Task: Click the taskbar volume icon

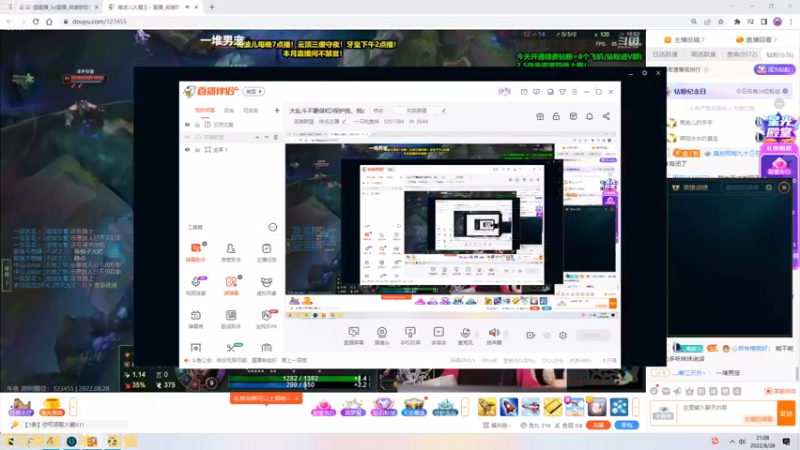Action: click(x=742, y=441)
